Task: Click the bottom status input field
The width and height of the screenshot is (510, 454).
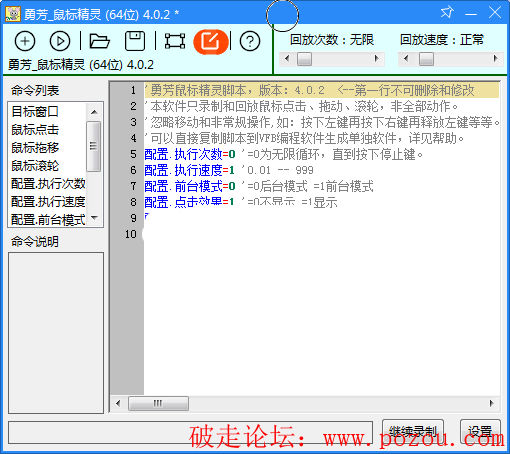Action: (x=190, y=433)
